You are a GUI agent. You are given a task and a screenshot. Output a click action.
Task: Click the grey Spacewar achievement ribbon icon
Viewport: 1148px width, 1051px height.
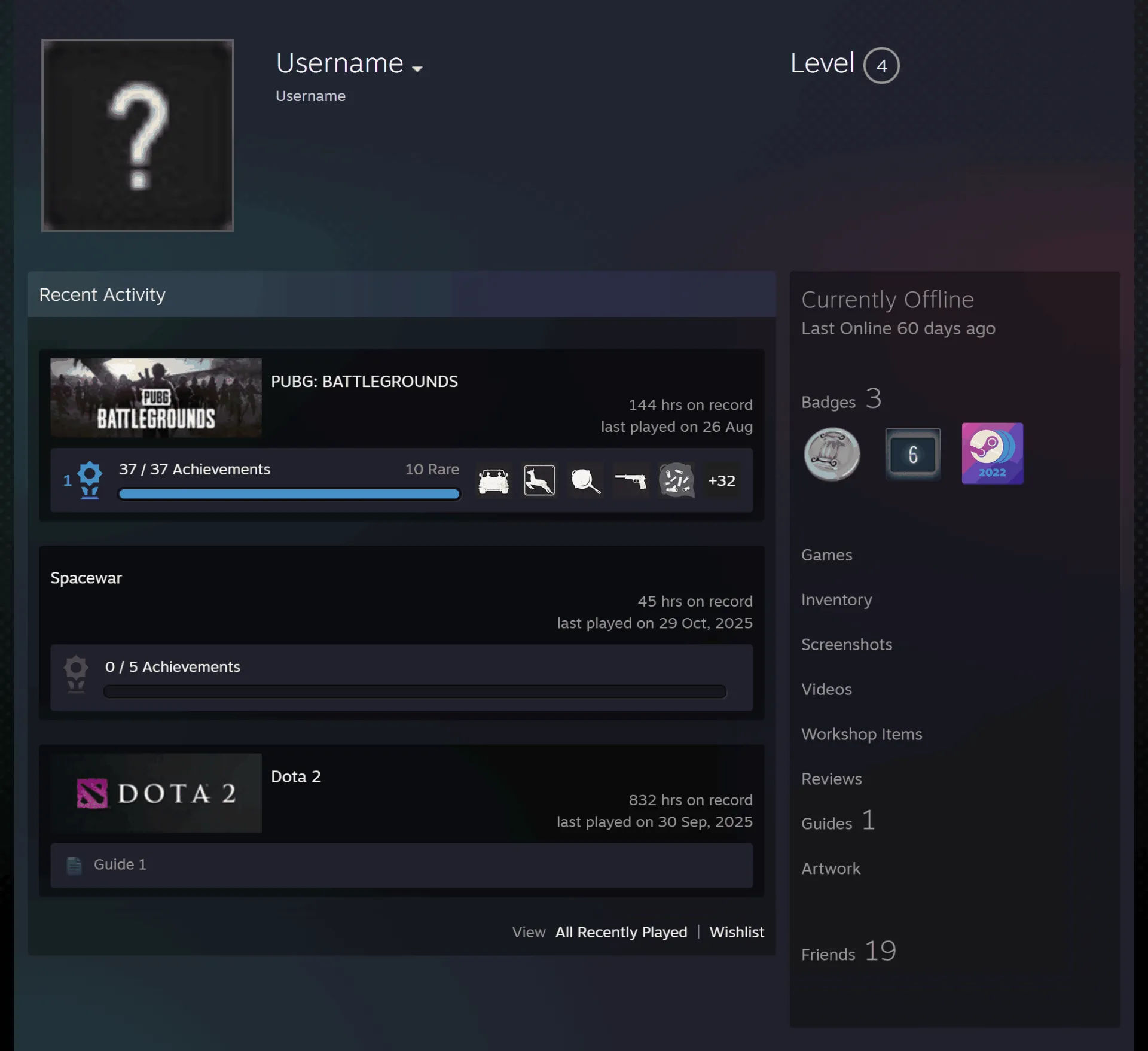pos(76,674)
